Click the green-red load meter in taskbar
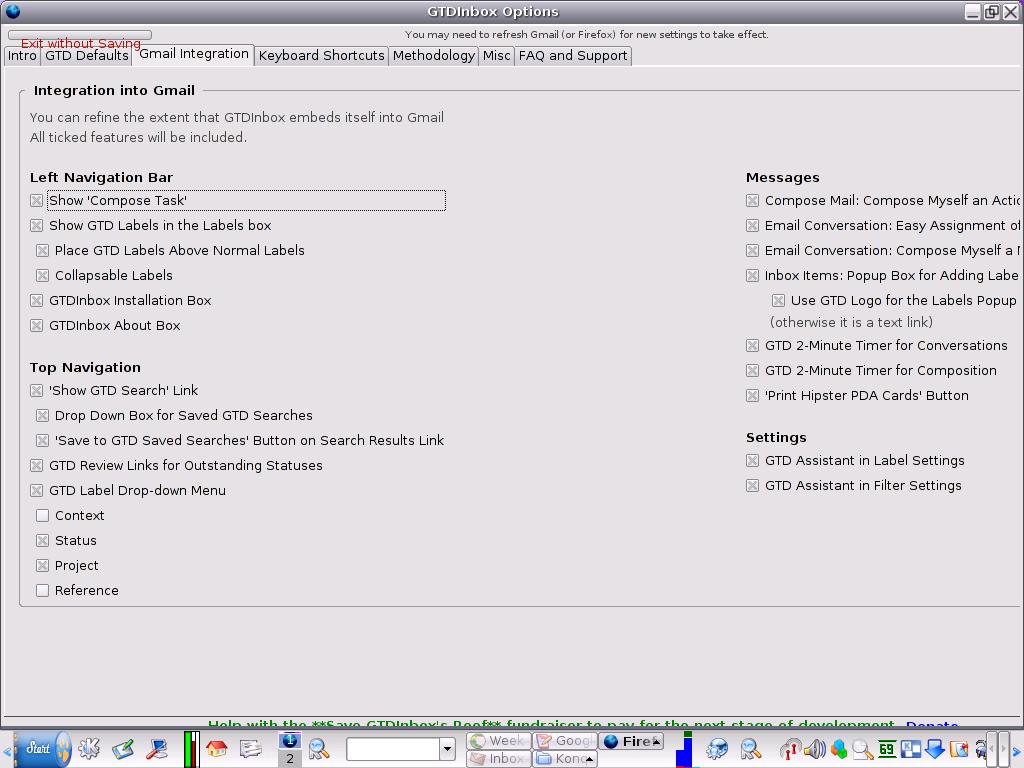Image resolution: width=1024 pixels, height=768 pixels. point(192,749)
